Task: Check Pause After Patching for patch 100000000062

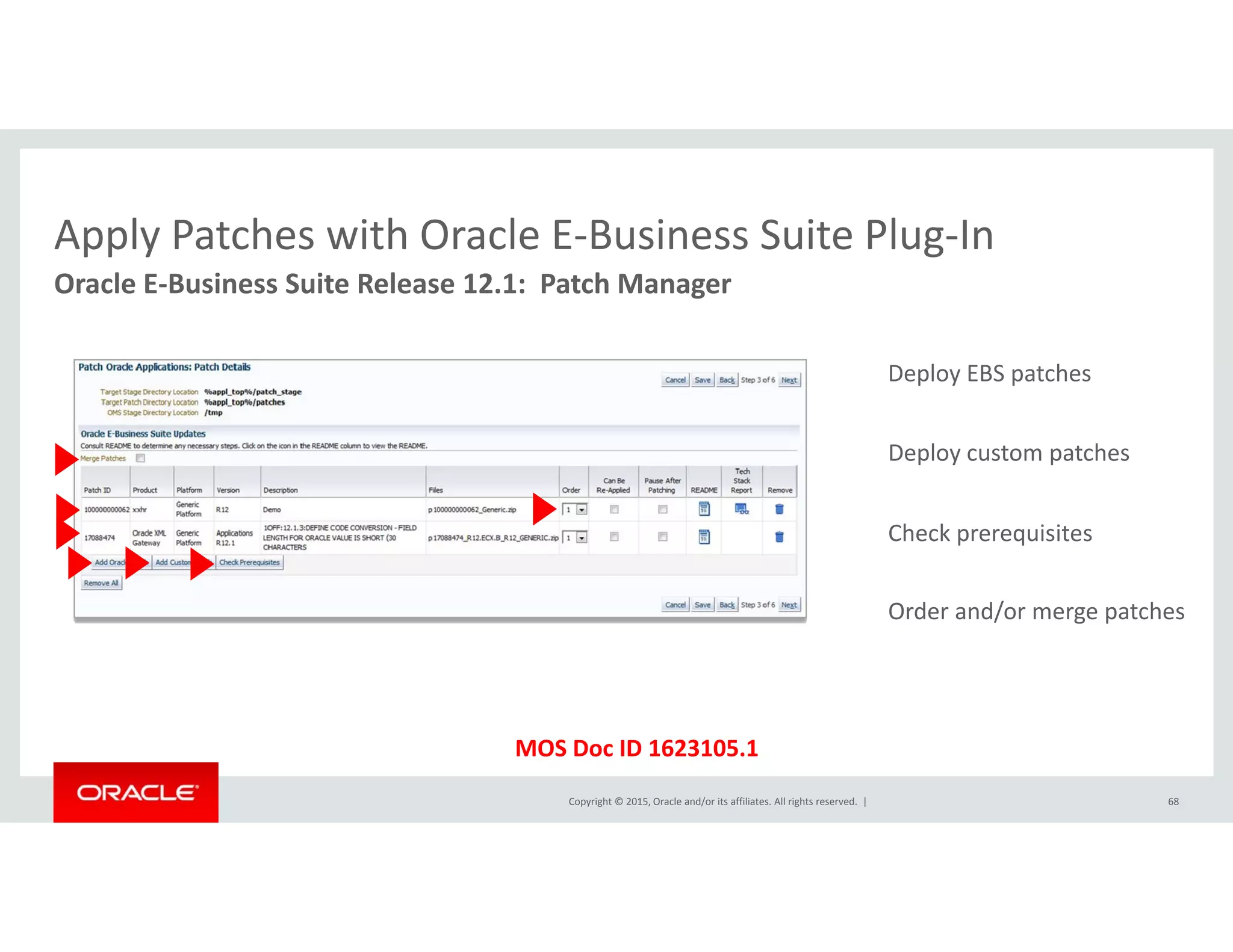Action: pos(662,509)
